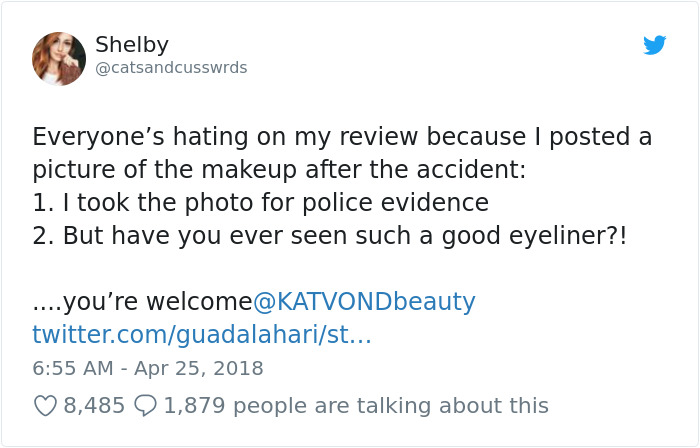This screenshot has height=448, width=700.
Task: Click the display name Shelby
Action: pos(132,44)
